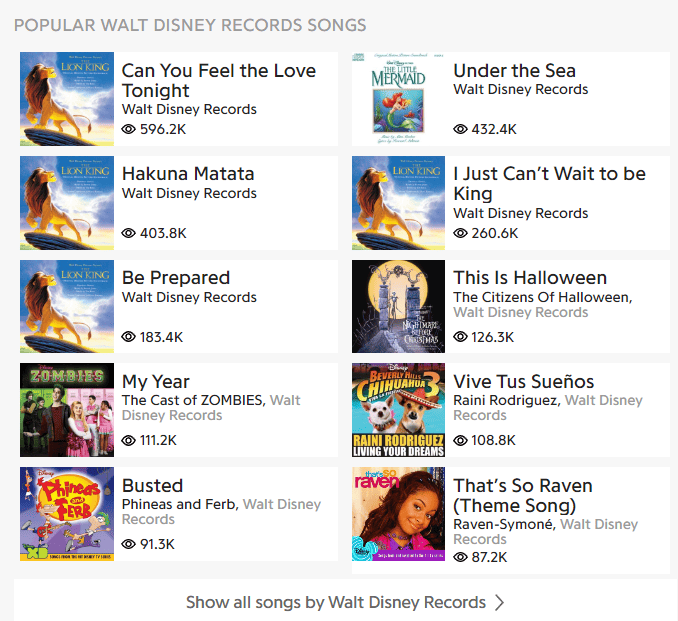Click The Little Mermaid album cover

pyautogui.click(x=398, y=99)
